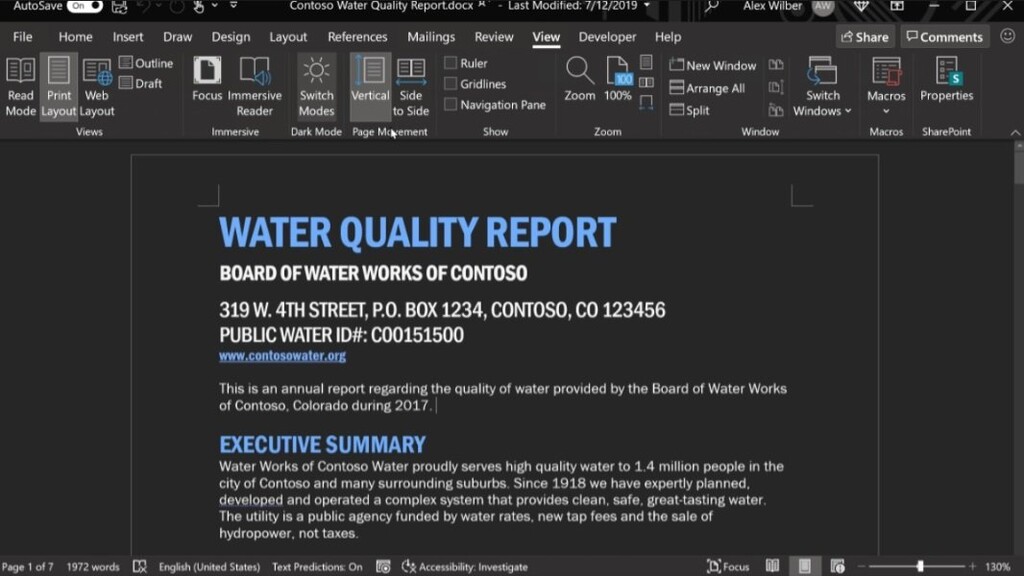This screenshot has height=576, width=1024.
Task: Switch to the Developer tab
Action: (x=607, y=37)
